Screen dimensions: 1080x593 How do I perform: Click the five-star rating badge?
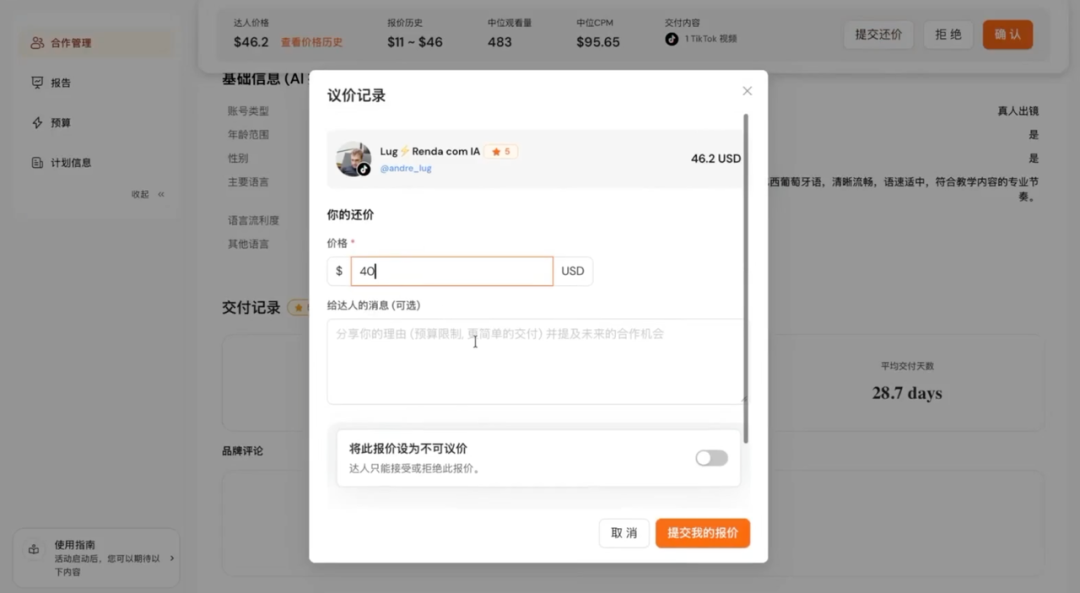(501, 152)
